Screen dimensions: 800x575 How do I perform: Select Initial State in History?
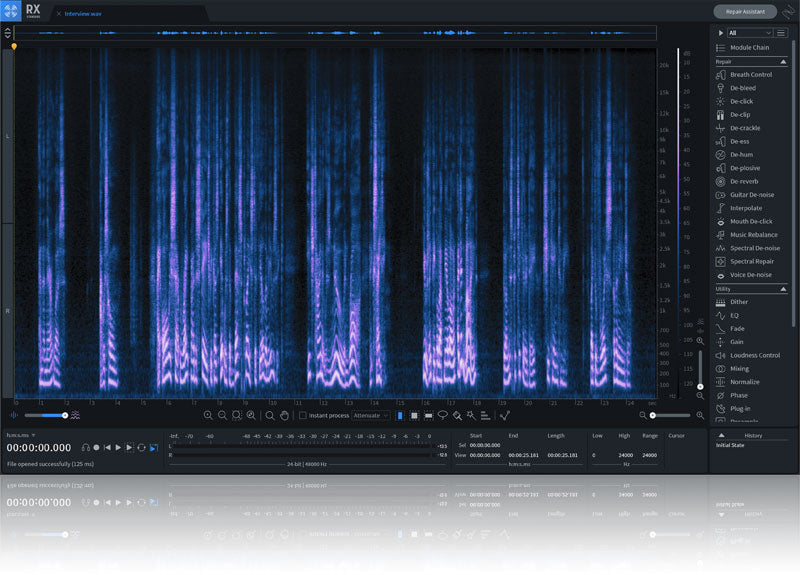point(730,445)
